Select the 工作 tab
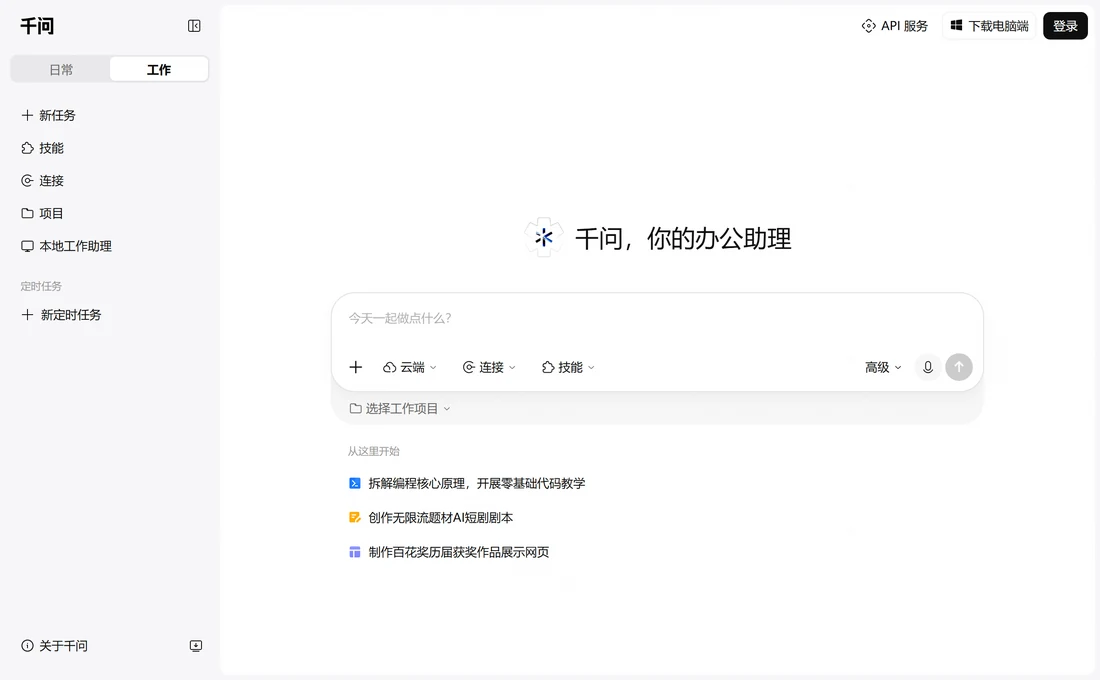 coord(159,69)
